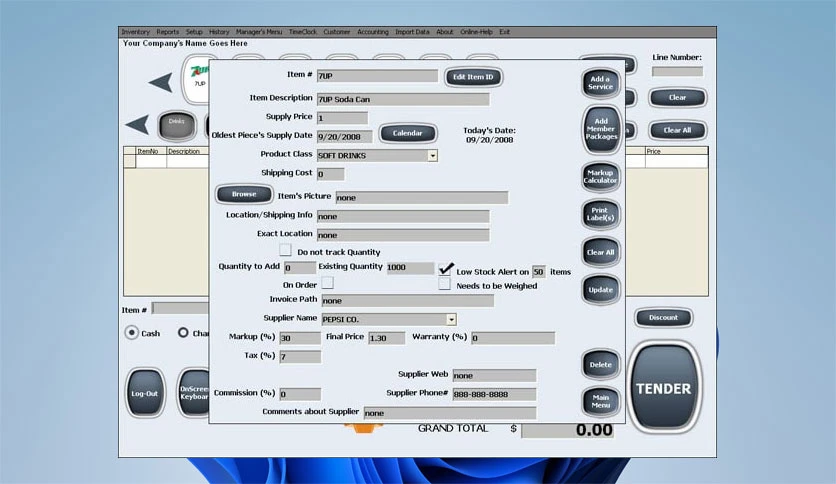Click the Discount button
This screenshot has height=484, width=836.
(663, 318)
